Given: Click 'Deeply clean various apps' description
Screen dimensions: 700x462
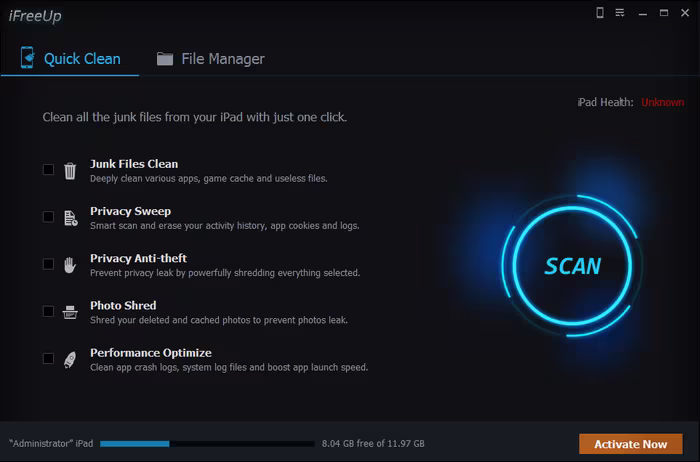Looking at the screenshot, I should coord(208,179).
